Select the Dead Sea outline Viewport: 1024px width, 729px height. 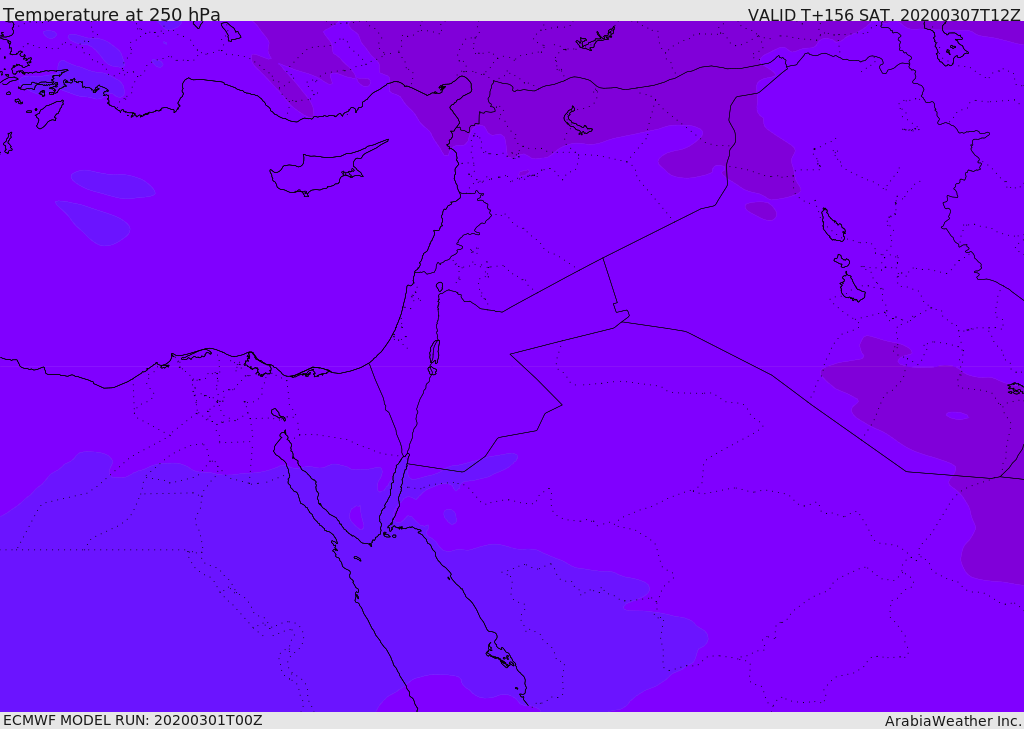(x=434, y=353)
